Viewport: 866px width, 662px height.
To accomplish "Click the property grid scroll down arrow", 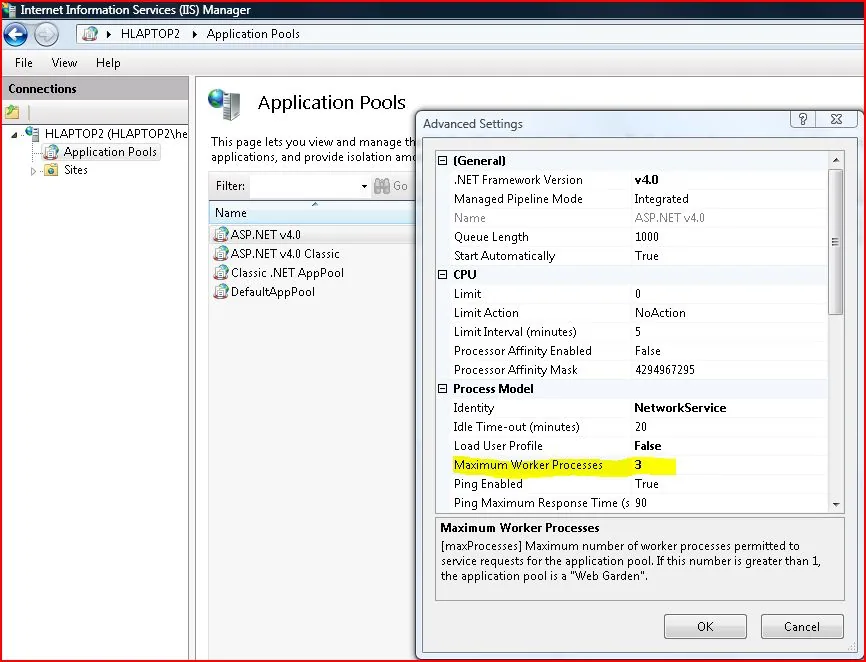I will pos(836,504).
